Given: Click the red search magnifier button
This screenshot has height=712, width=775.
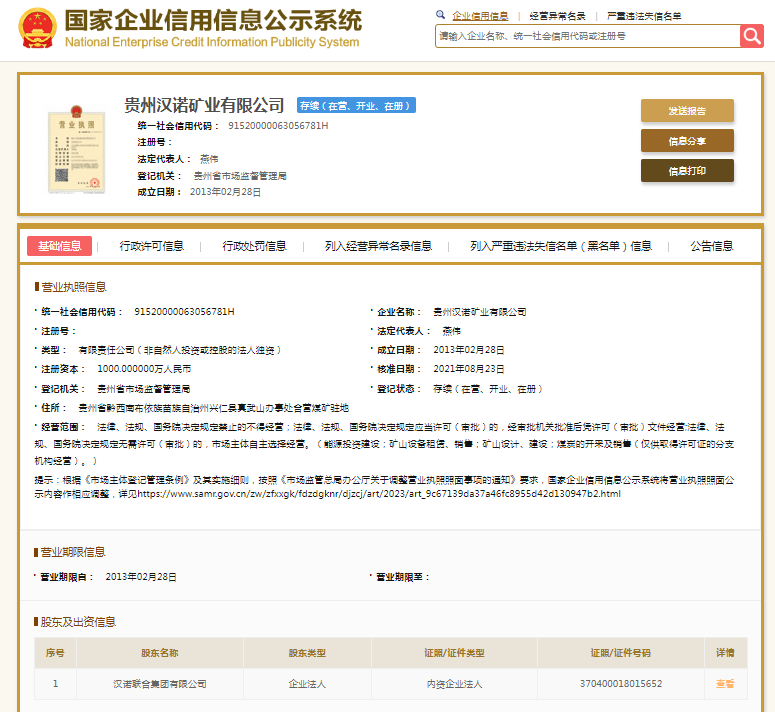Looking at the screenshot, I should pyautogui.click(x=751, y=36).
